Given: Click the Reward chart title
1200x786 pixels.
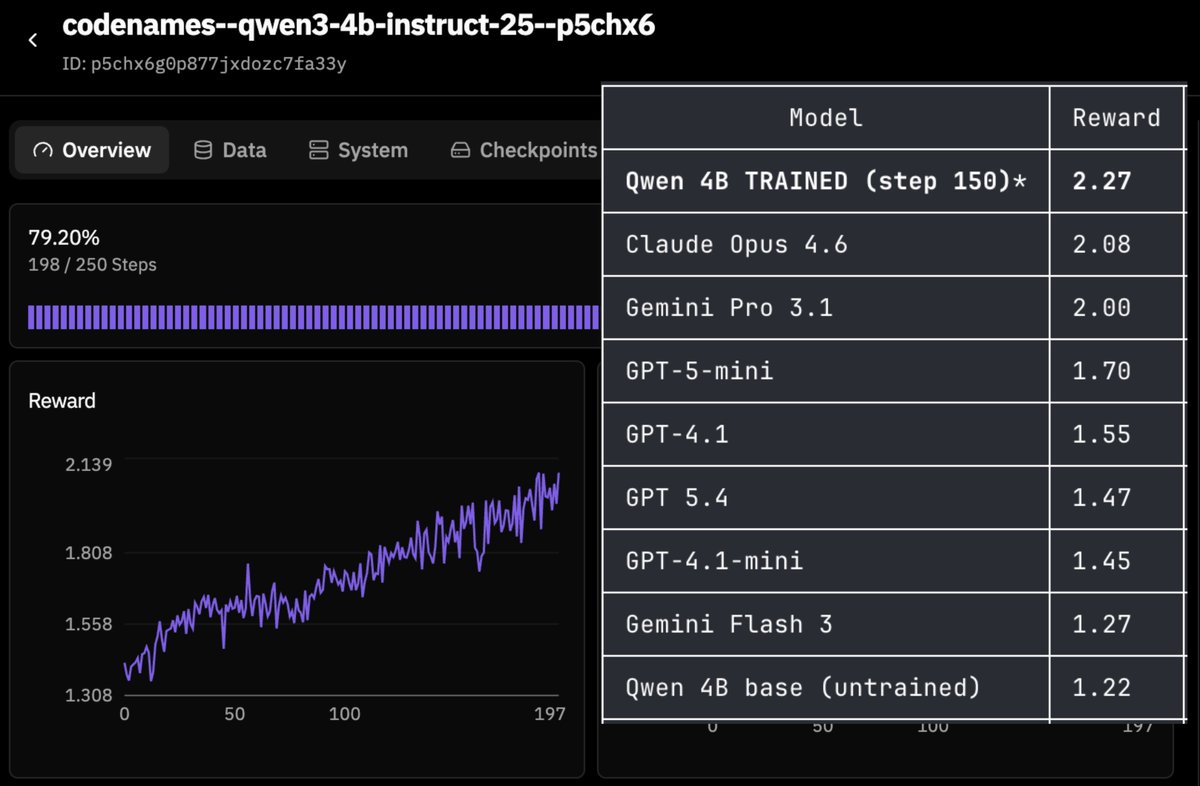Looking at the screenshot, I should pyautogui.click(x=62, y=401).
